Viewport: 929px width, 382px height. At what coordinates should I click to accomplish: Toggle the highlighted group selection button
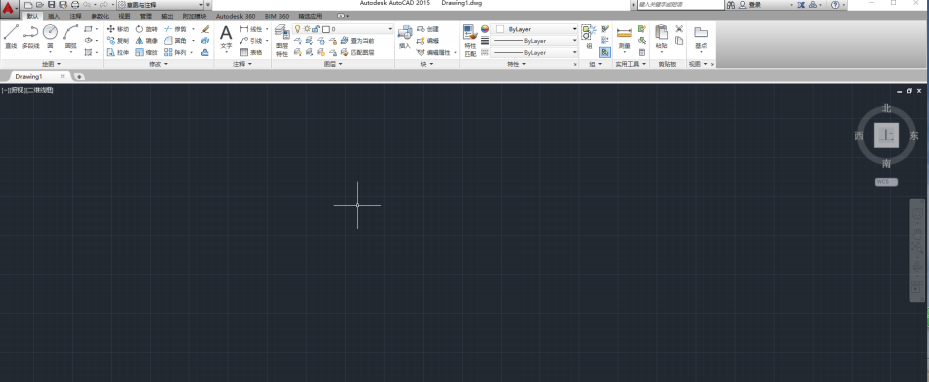pos(604,52)
